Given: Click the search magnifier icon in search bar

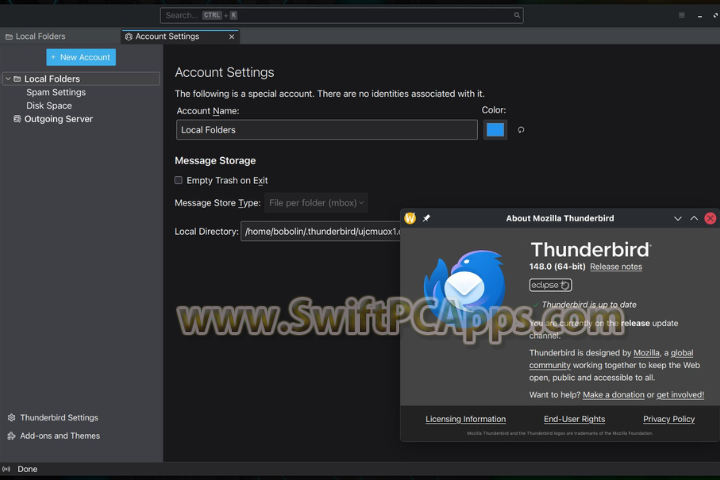Looking at the screenshot, I should pyautogui.click(x=517, y=15).
